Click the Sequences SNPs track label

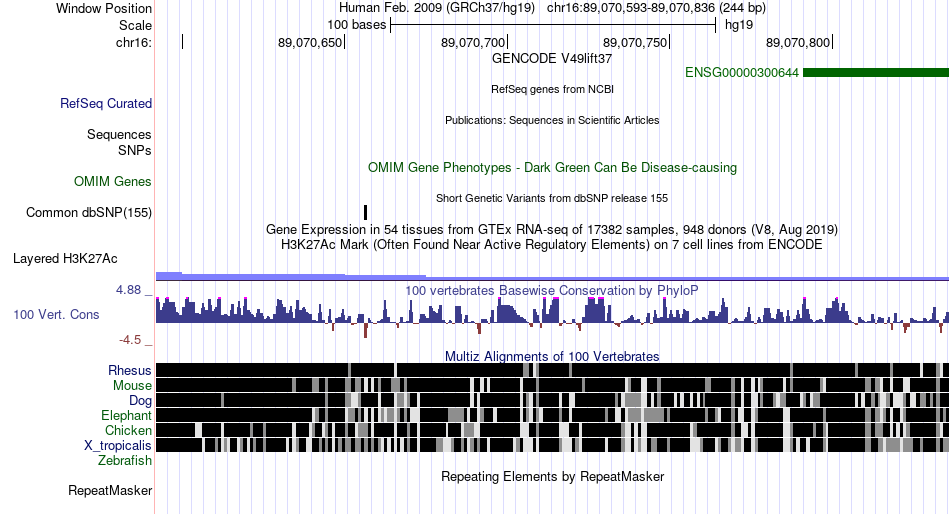tap(119, 142)
